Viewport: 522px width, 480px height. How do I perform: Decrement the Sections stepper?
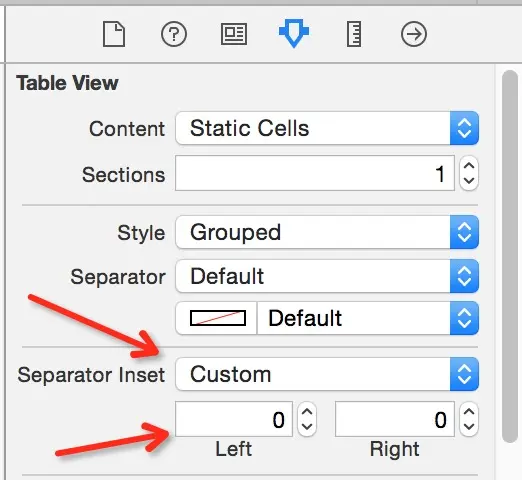(469, 181)
